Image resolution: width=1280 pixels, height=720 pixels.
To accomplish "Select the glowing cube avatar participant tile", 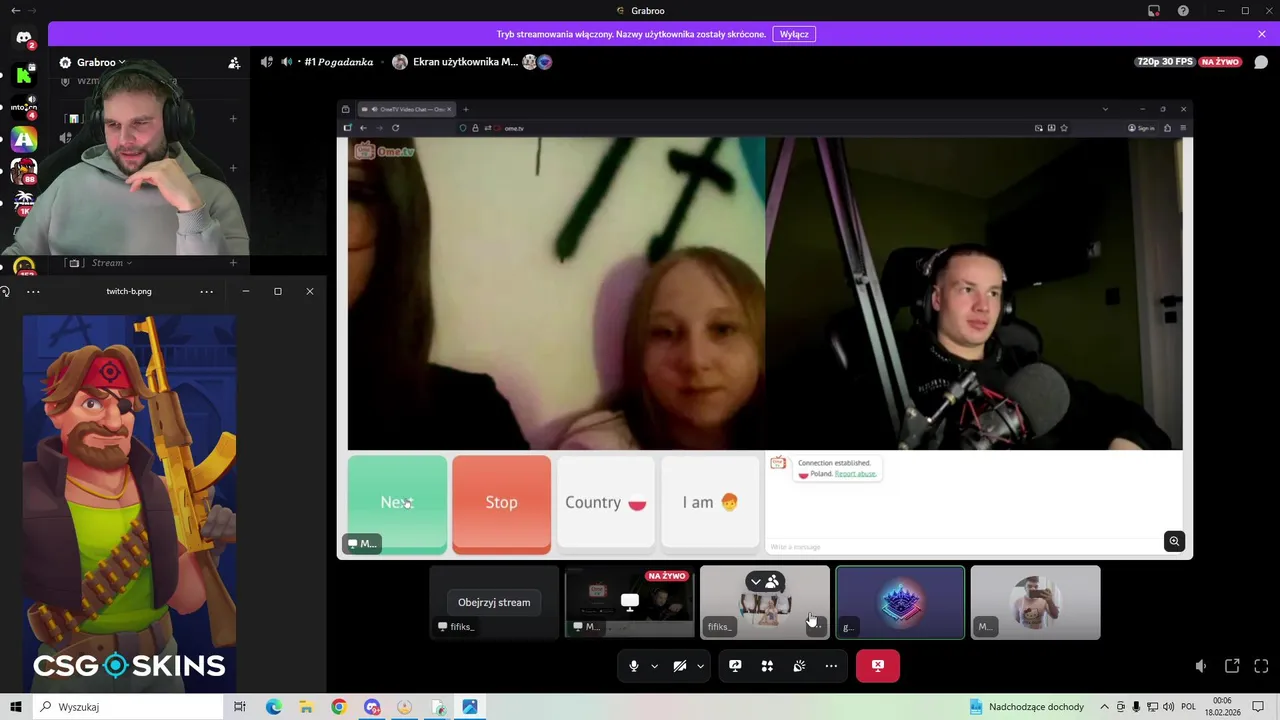I will (900, 602).
